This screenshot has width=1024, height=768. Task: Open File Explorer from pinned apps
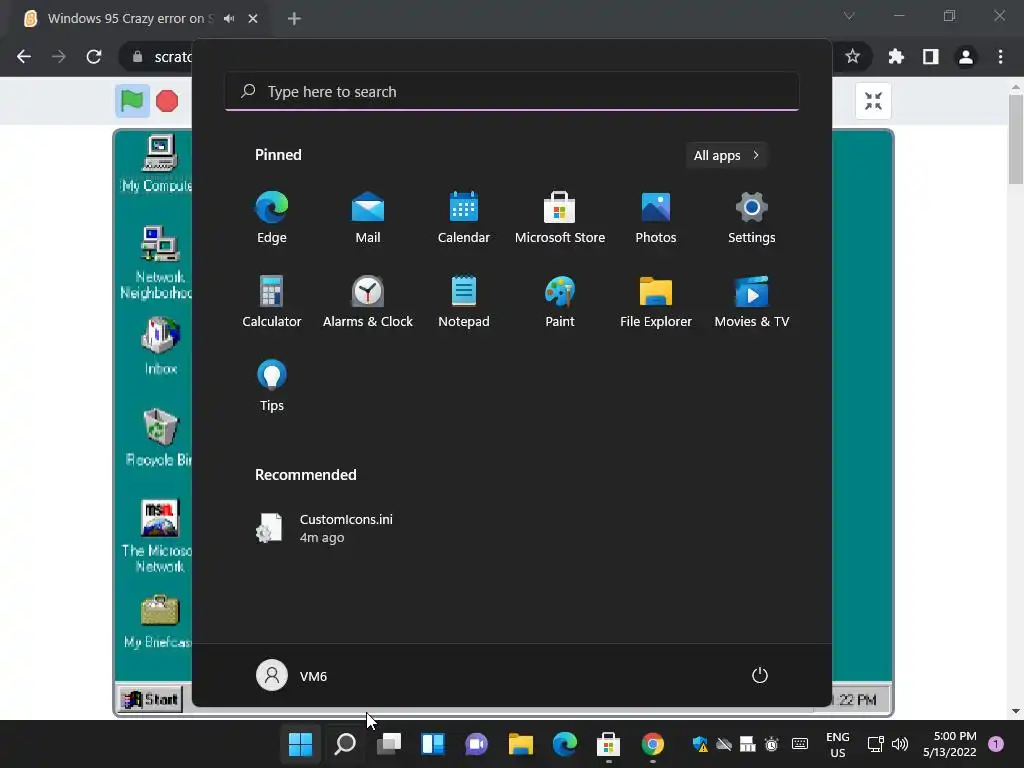(656, 302)
